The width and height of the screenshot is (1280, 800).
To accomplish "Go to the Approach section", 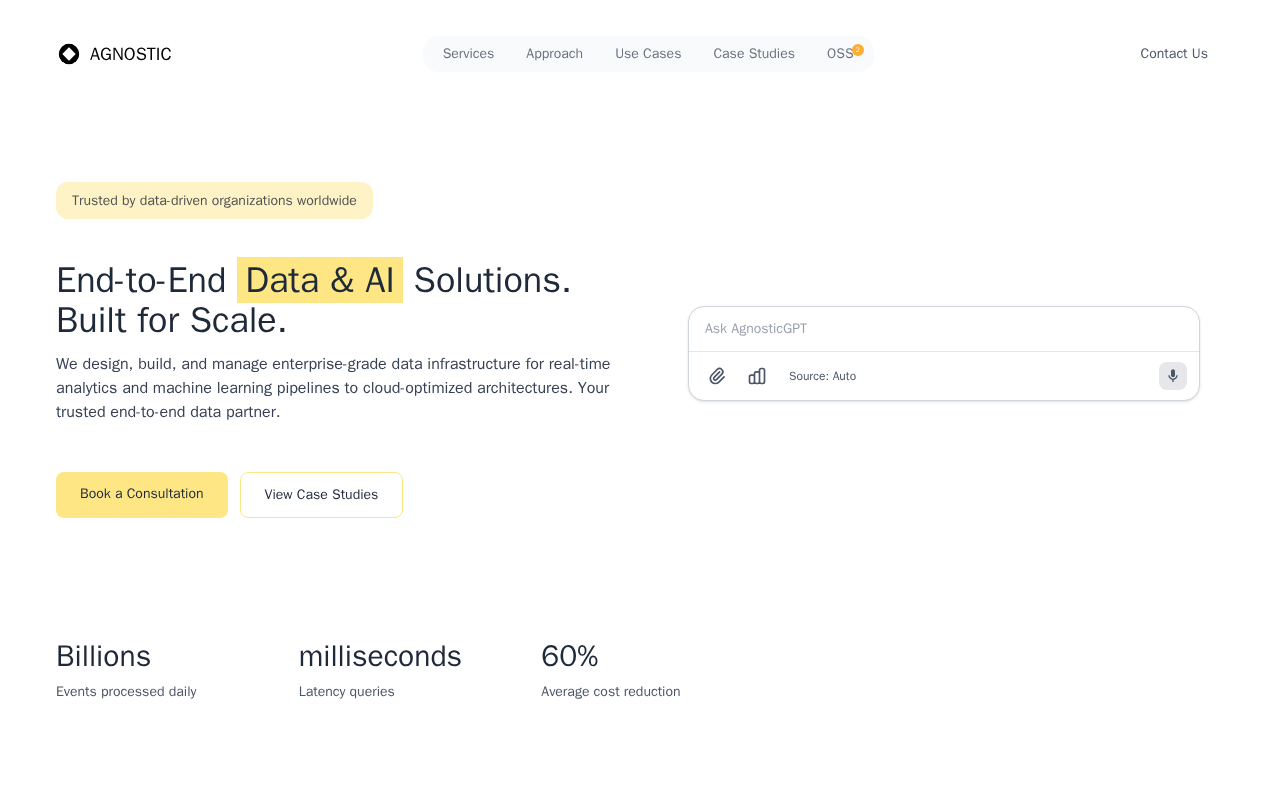I will tap(554, 54).
